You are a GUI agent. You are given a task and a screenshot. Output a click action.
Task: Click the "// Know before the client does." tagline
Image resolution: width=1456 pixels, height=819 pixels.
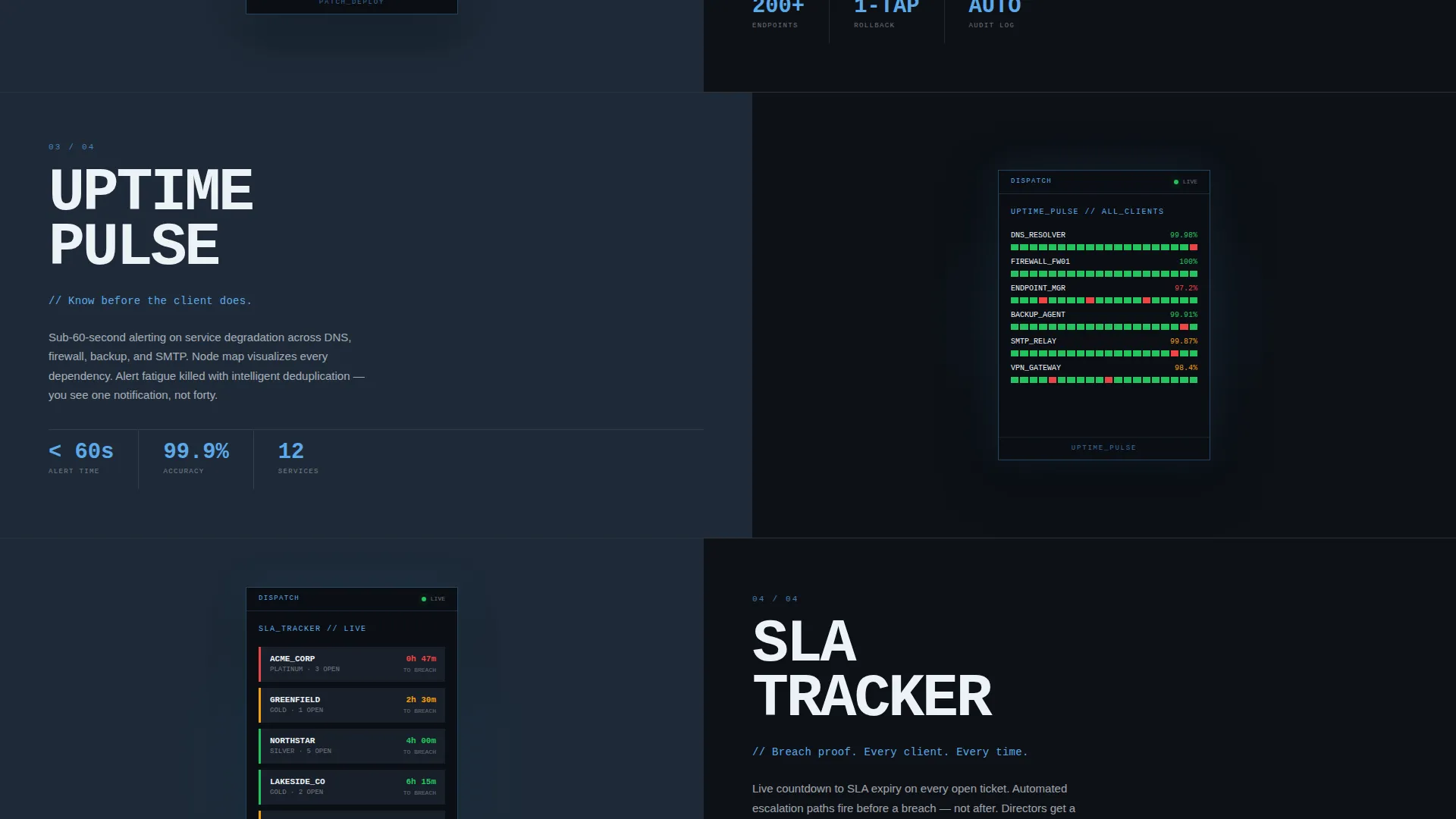(x=150, y=301)
